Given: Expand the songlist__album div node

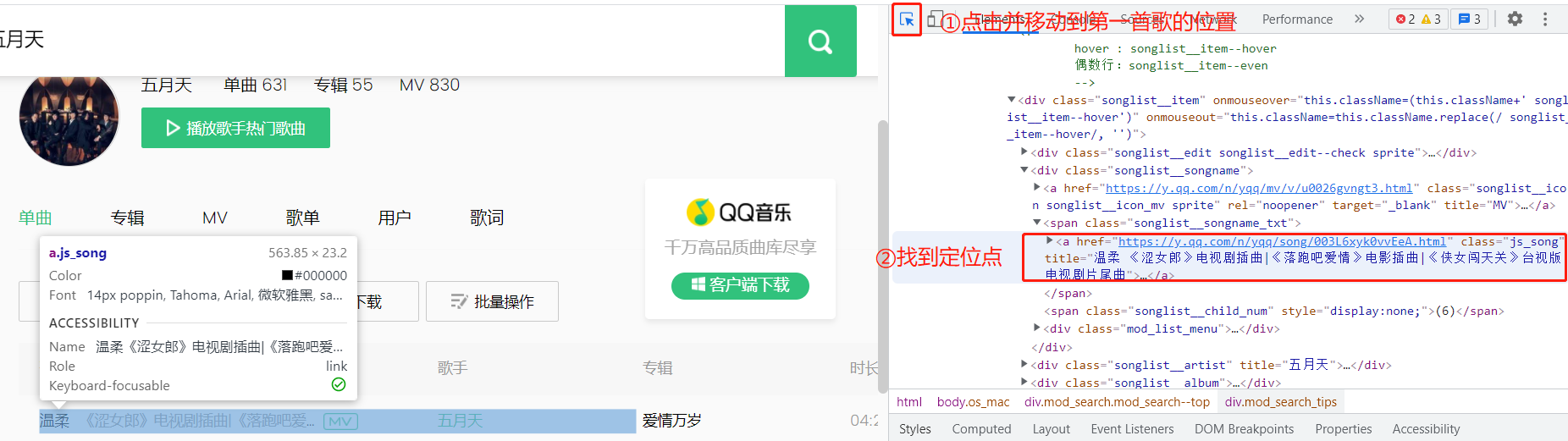Looking at the screenshot, I should click(x=1024, y=383).
